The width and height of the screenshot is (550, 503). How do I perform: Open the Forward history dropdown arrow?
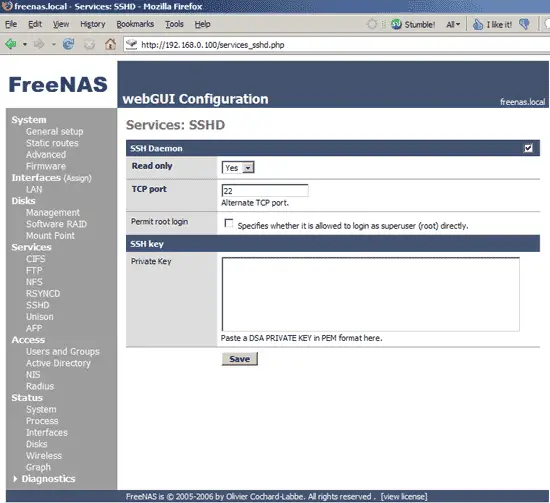tap(53, 45)
